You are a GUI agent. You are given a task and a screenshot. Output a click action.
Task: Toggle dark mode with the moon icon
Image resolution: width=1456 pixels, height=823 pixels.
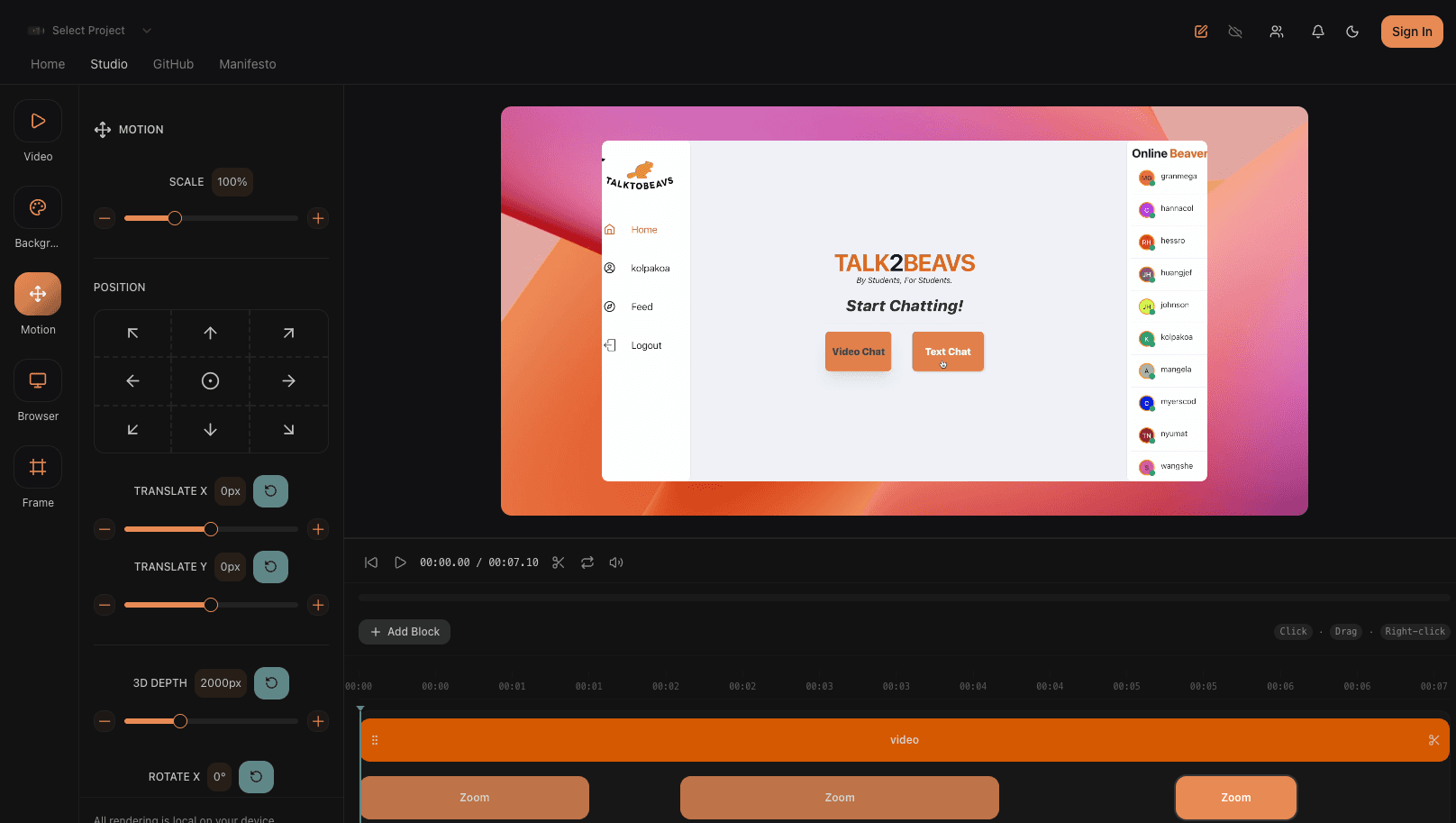pyautogui.click(x=1351, y=31)
